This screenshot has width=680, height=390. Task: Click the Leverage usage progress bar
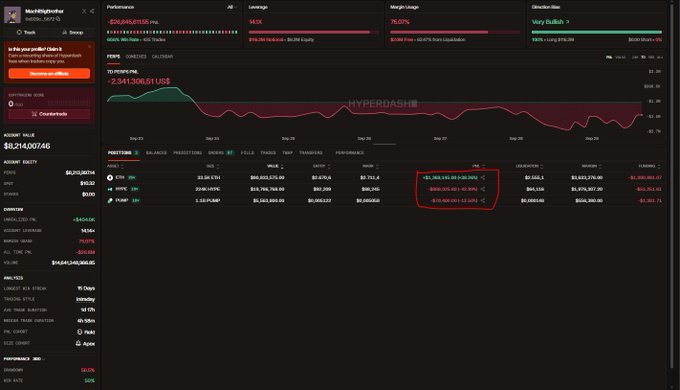(x=314, y=32)
